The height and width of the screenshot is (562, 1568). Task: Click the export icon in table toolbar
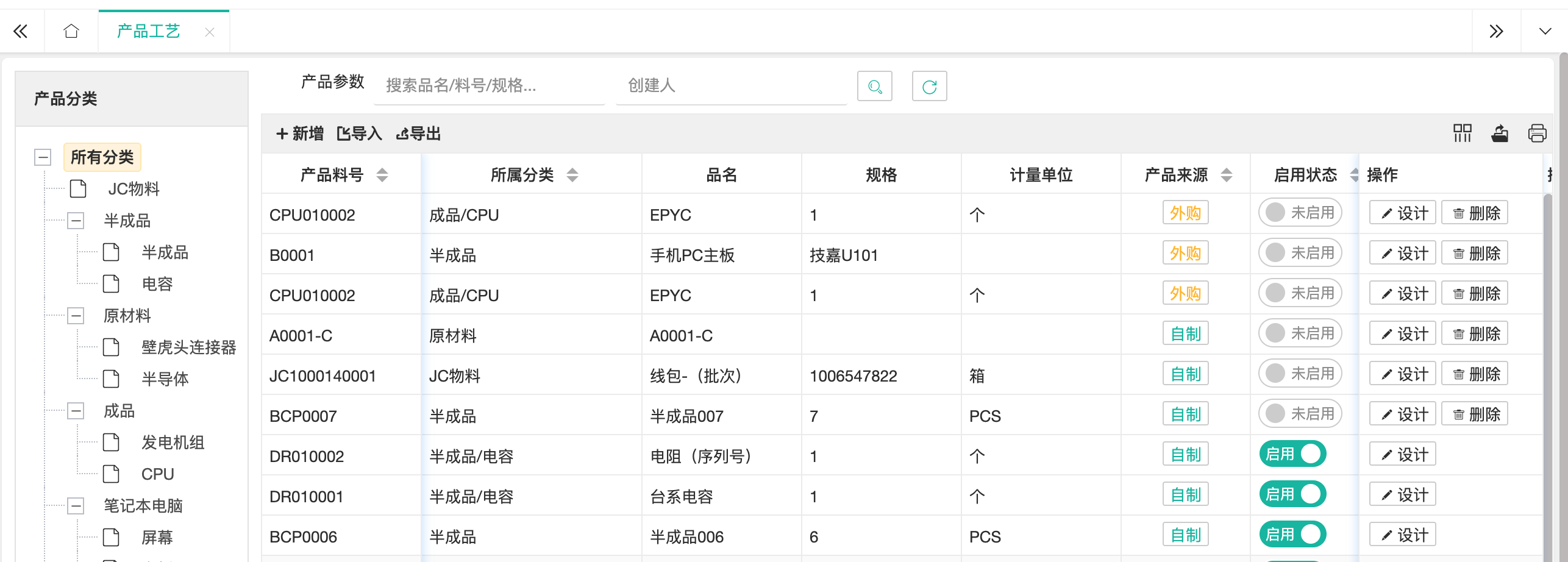pyautogui.click(x=1500, y=133)
